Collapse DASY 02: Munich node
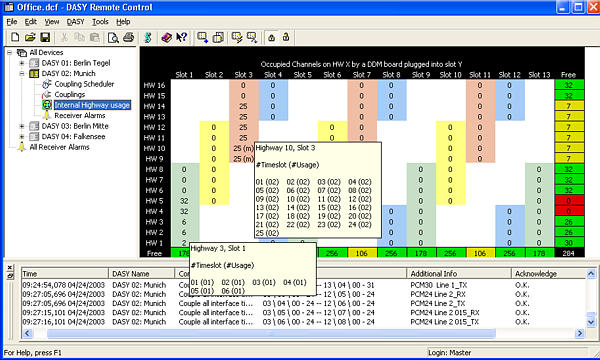The height and width of the screenshot is (360, 600). [x=22, y=73]
